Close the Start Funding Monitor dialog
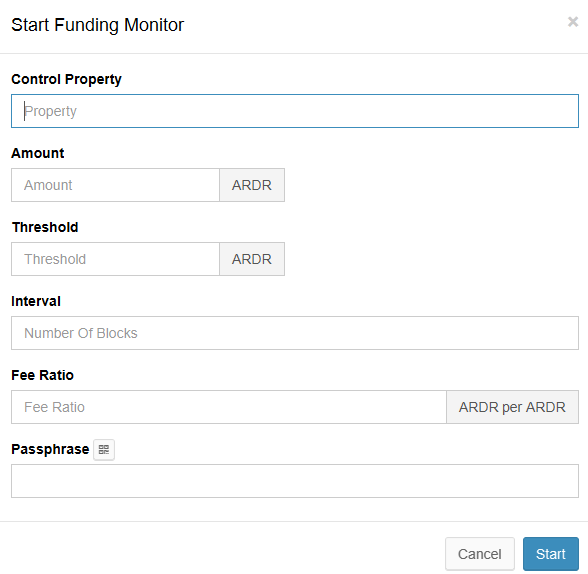The height and width of the screenshot is (574, 588). coord(573,22)
